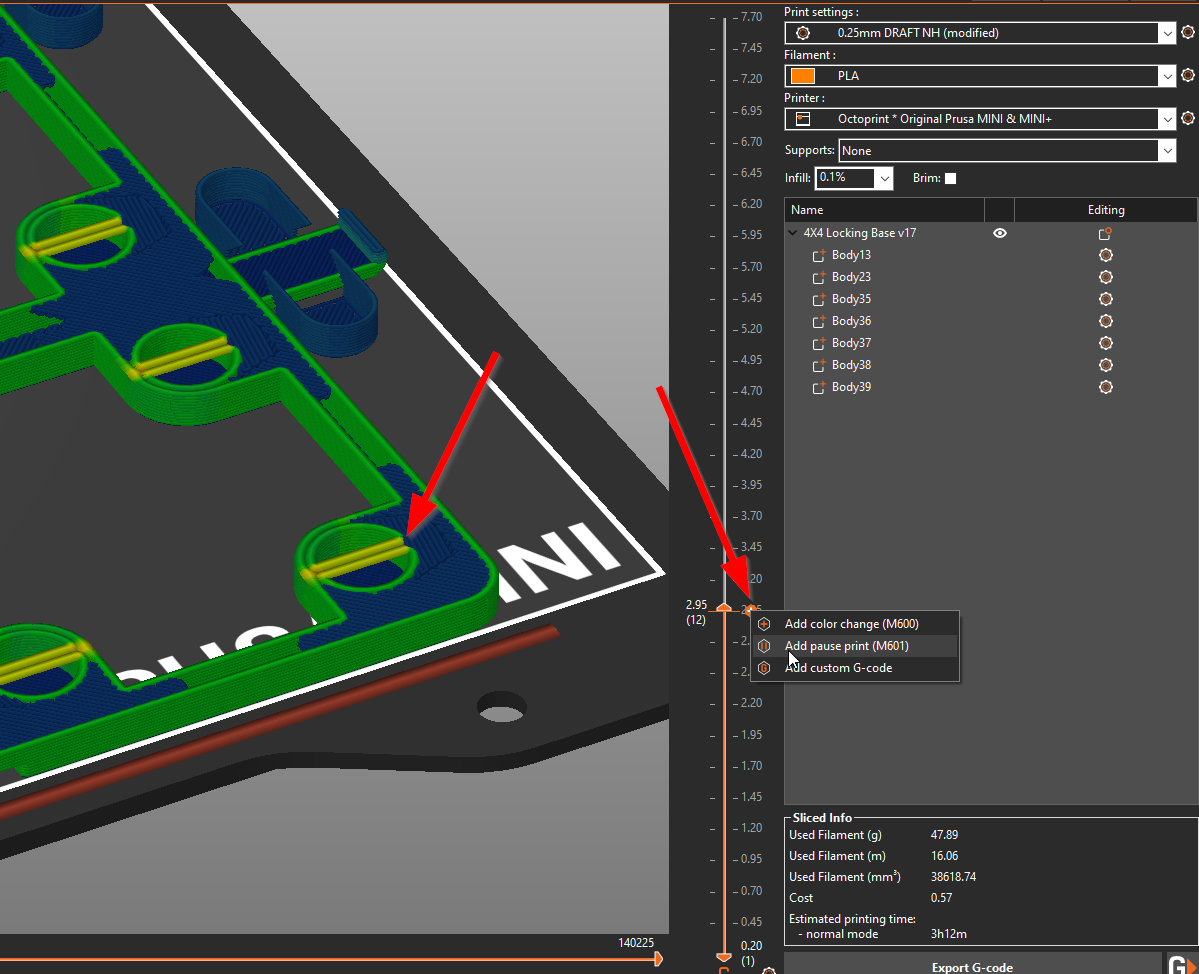Select Add custom G-code menu entry

(838, 668)
